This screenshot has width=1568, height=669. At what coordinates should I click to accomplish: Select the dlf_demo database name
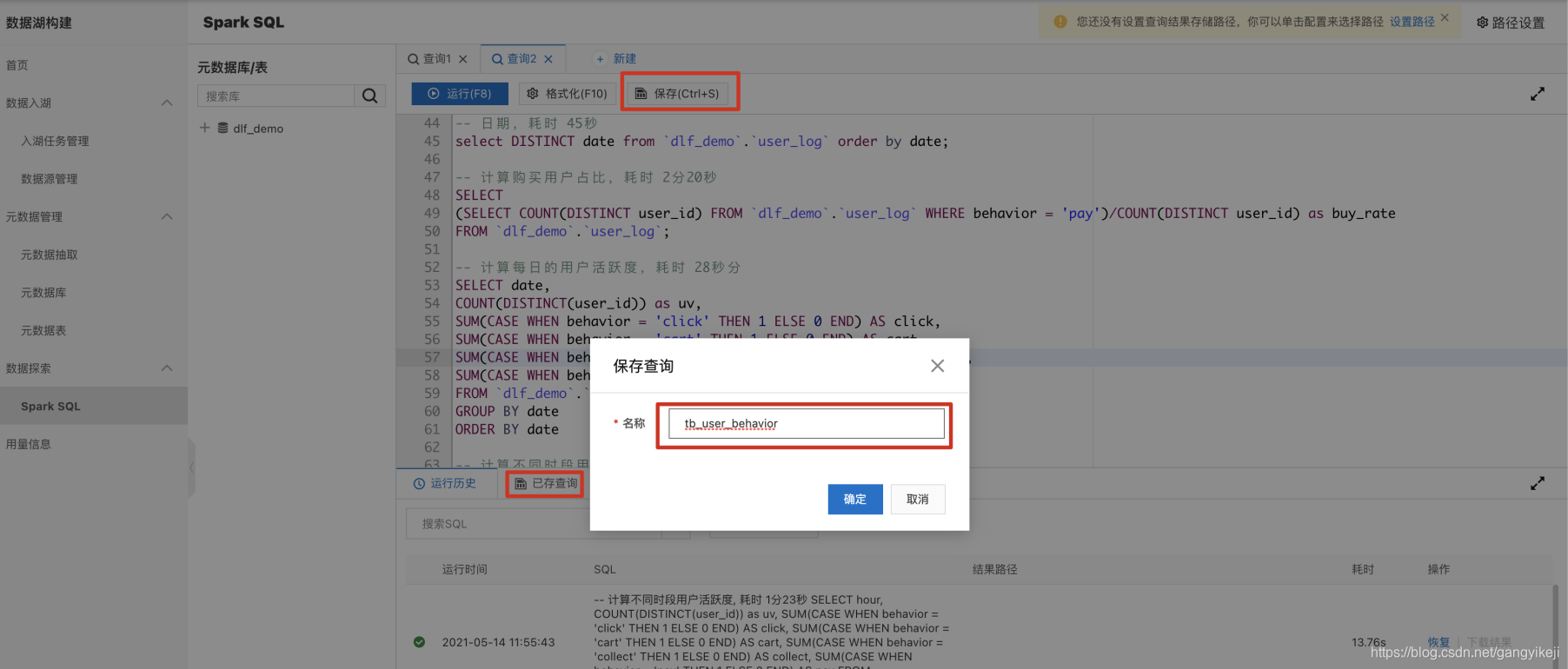coord(258,129)
